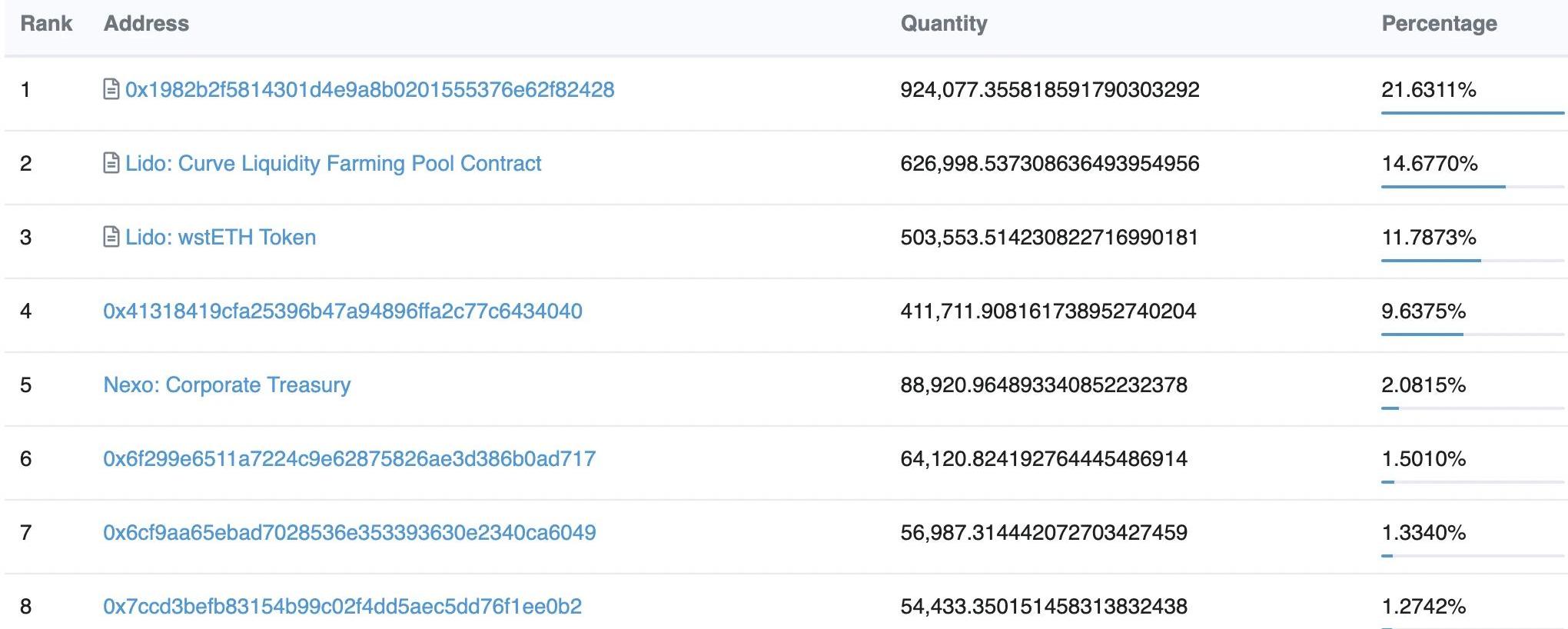Image resolution: width=1568 pixels, height=629 pixels.
Task: Click the 21.6311% percentage progress bar
Action: pos(1472,113)
